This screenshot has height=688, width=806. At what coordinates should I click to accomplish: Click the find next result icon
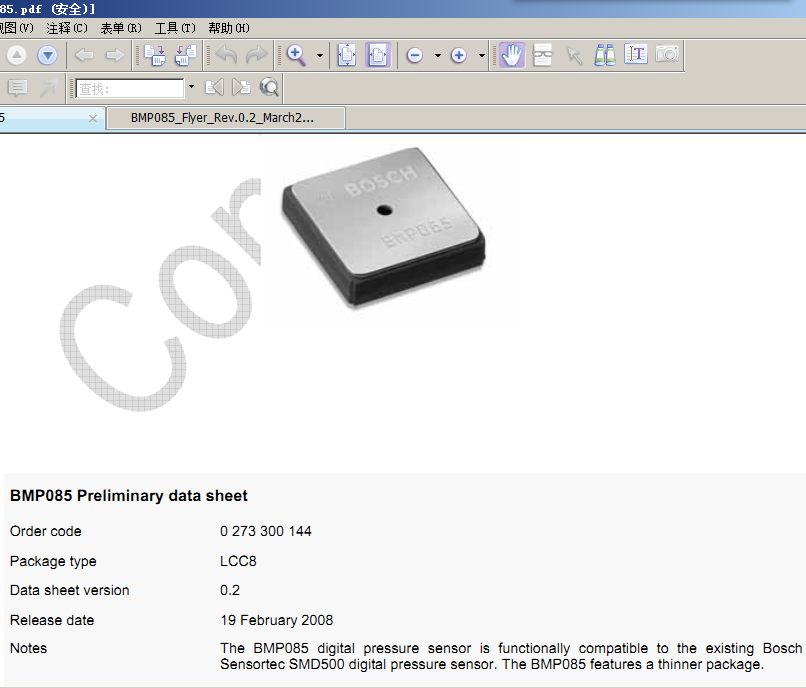click(x=241, y=88)
